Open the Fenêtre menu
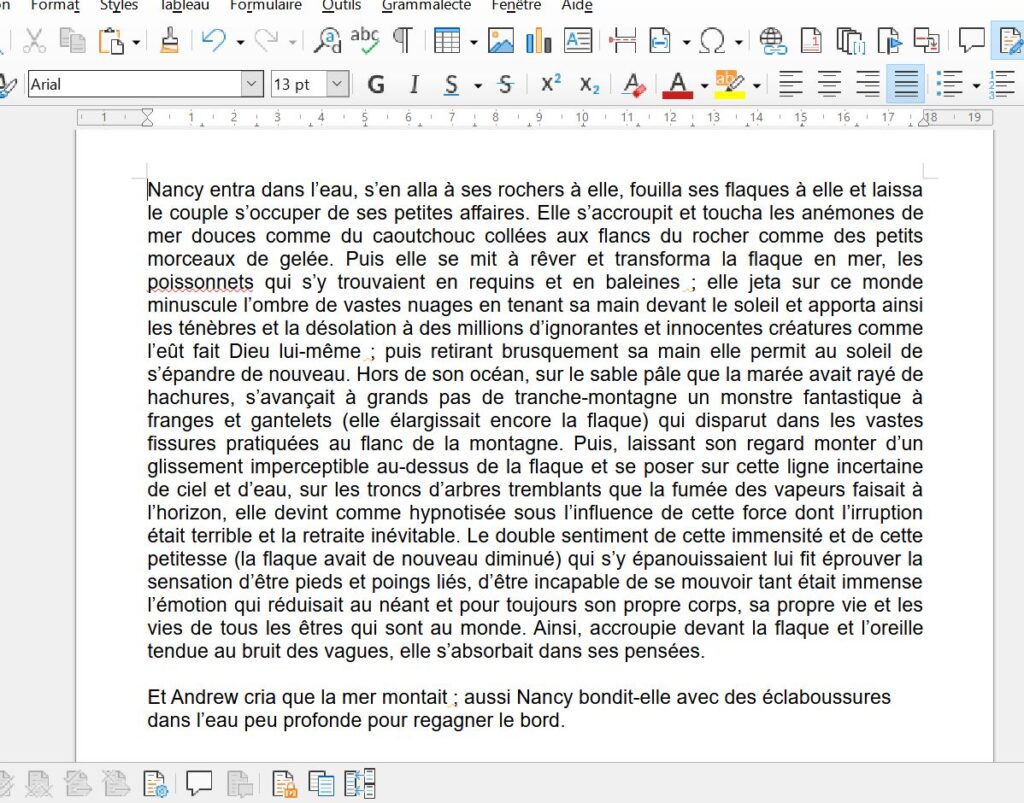Viewport: 1024px width, 803px height. 517,6
